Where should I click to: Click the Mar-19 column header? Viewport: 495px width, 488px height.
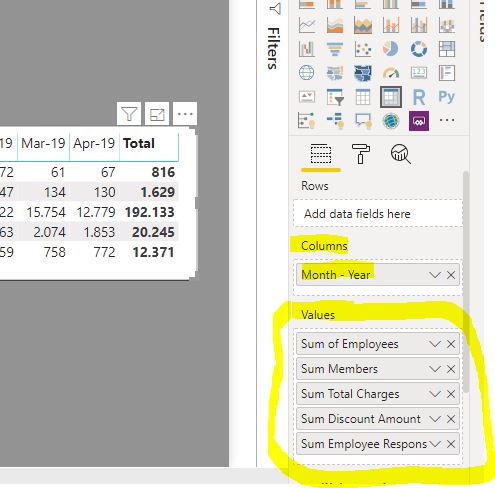[43, 144]
